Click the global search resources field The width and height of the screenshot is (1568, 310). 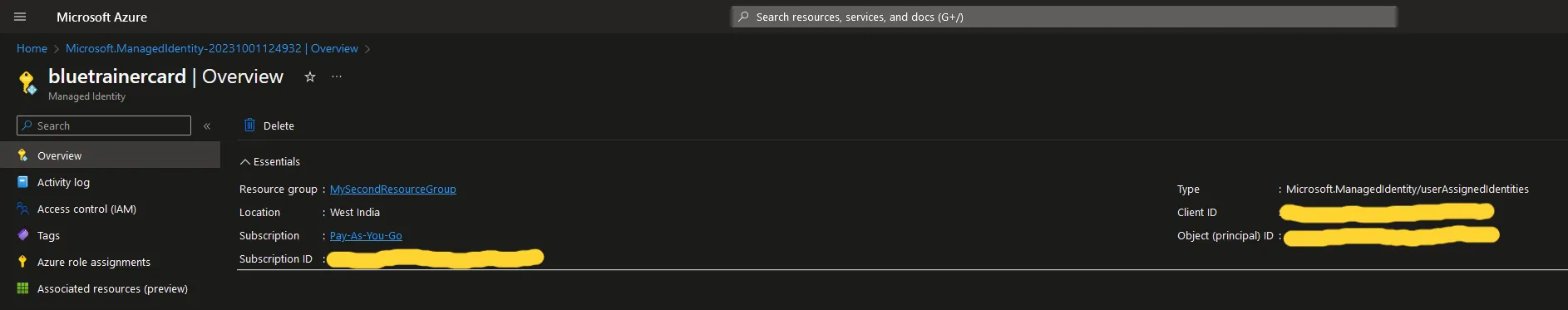pyautogui.click(x=1064, y=17)
